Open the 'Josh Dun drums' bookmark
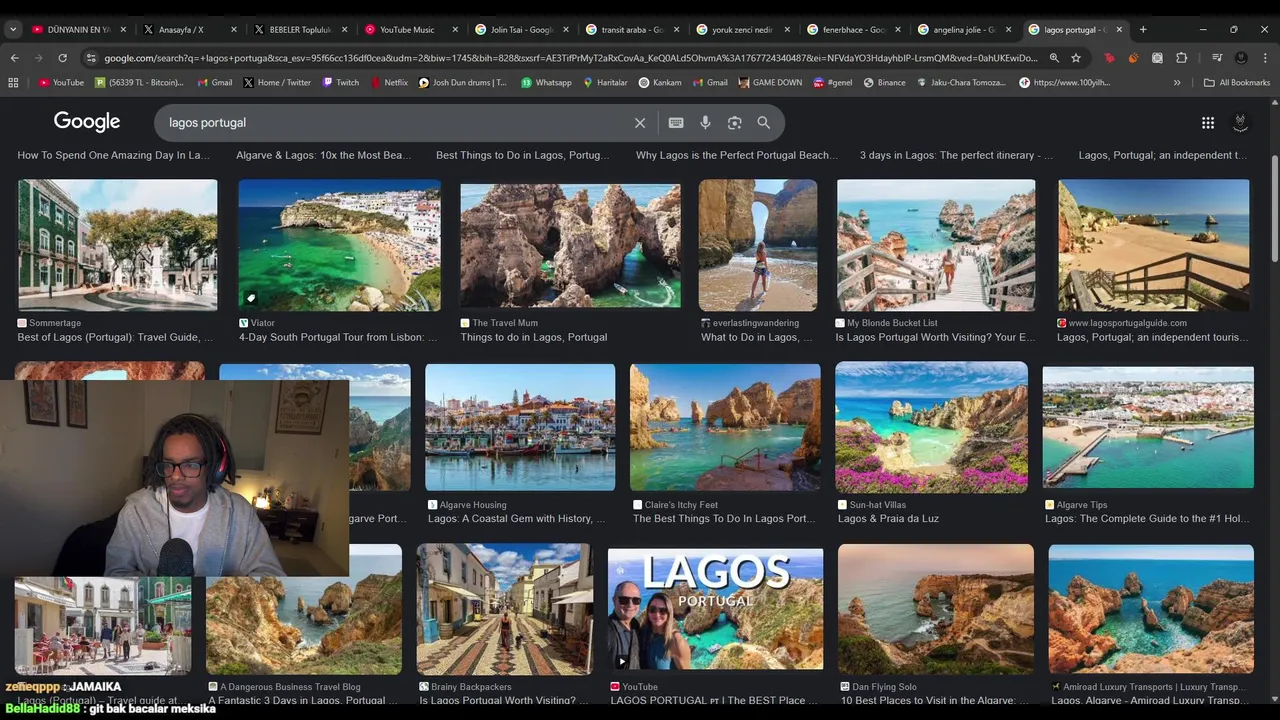Screen dimensions: 1280x720 click(462, 83)
